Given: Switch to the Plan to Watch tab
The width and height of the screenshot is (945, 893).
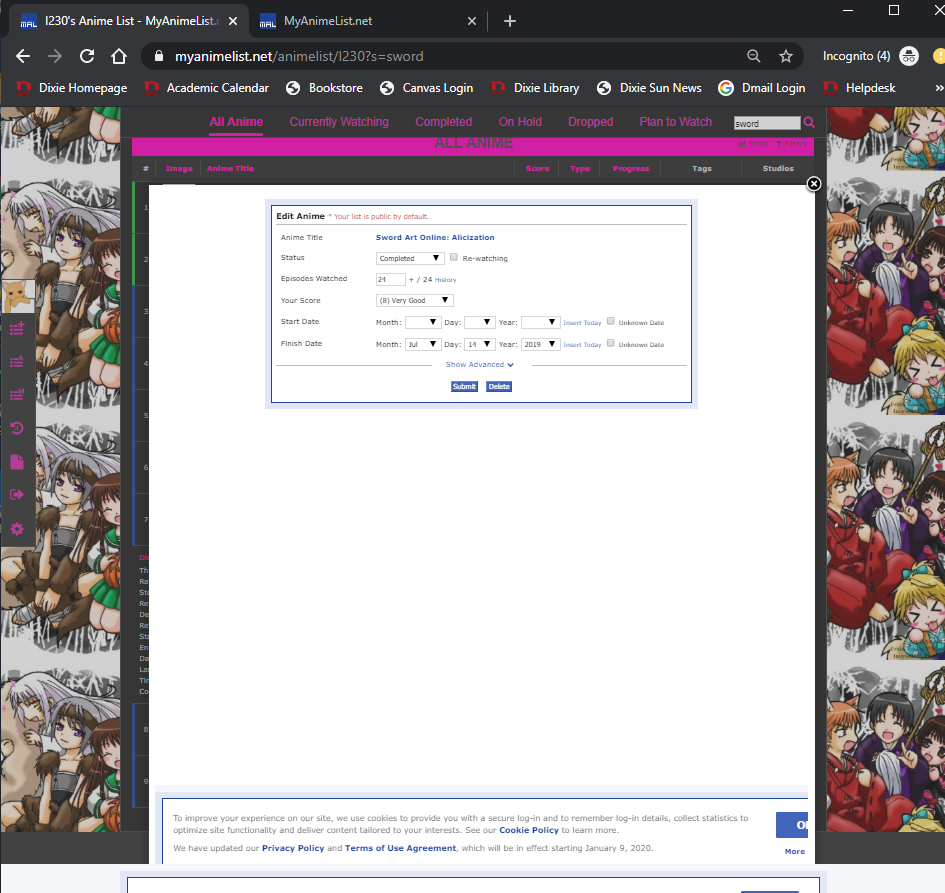Looking at the screenshot, I should 675,122.
